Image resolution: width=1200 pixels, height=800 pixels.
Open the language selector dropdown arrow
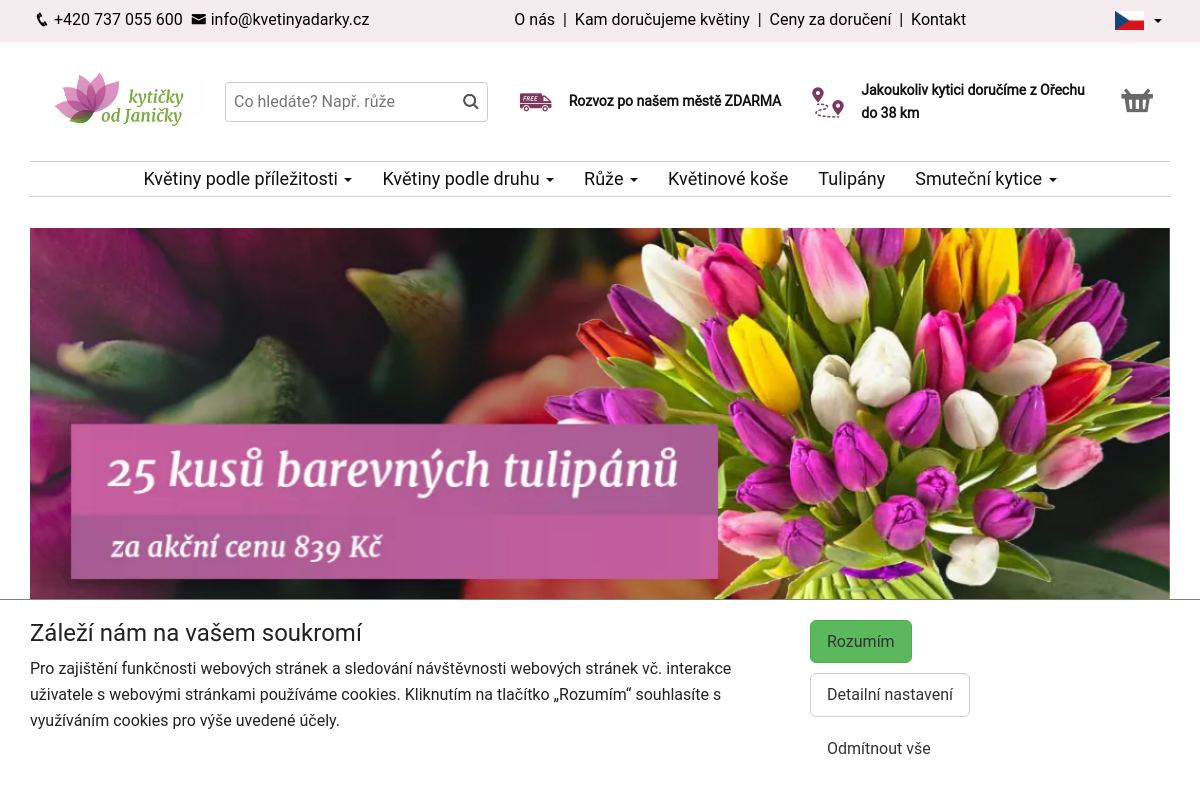pyautogui.click(x=1158, y=21)
